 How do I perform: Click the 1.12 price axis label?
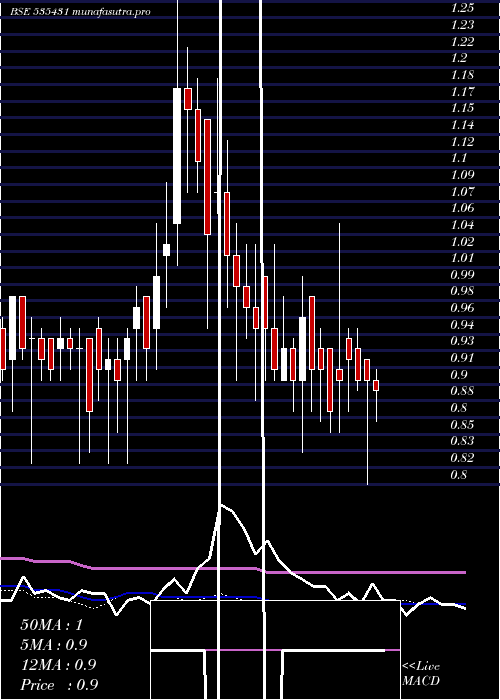pyautogui.click(x=462, y=142)
